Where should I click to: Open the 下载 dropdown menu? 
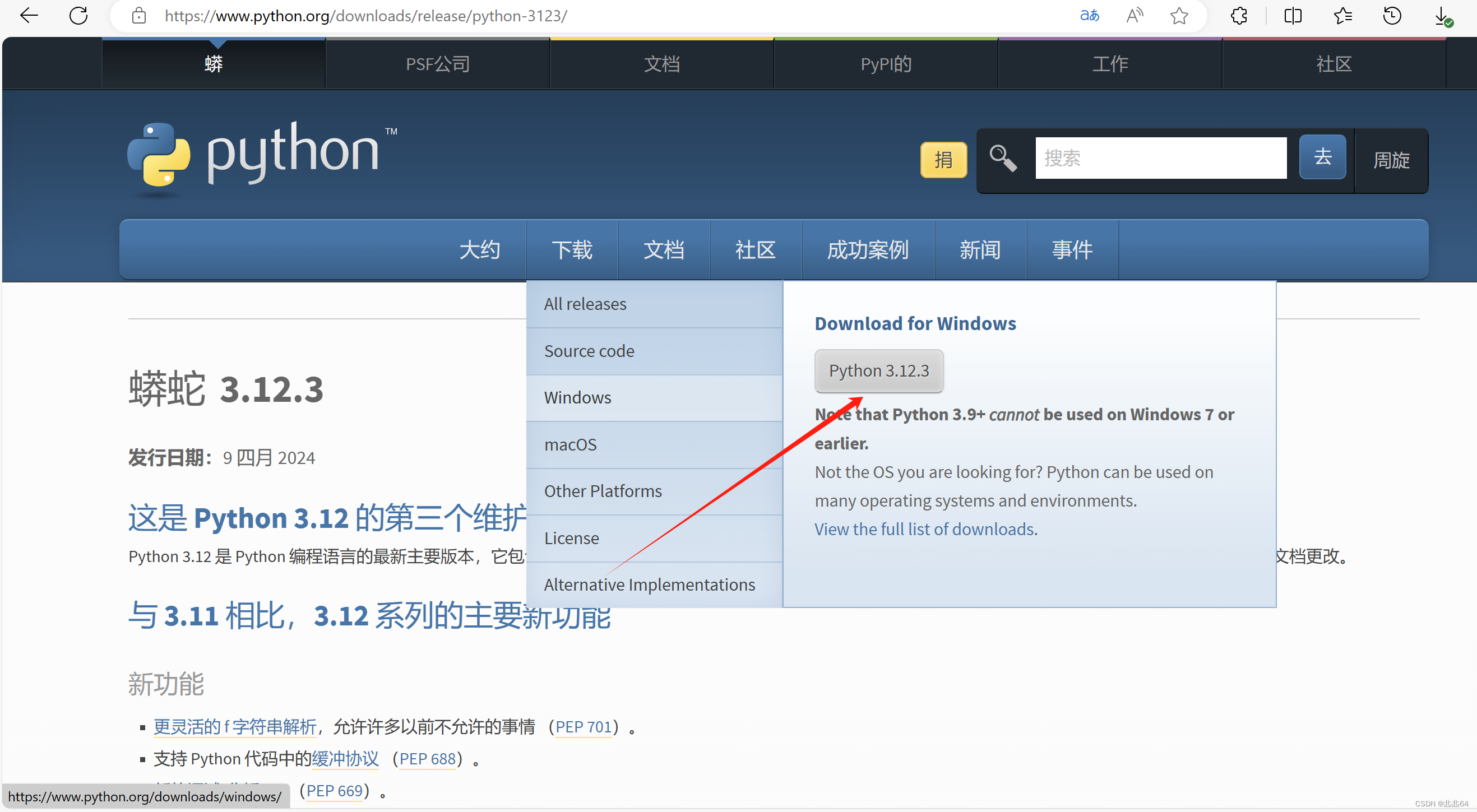pyautogui.click(x=572, y=249)
